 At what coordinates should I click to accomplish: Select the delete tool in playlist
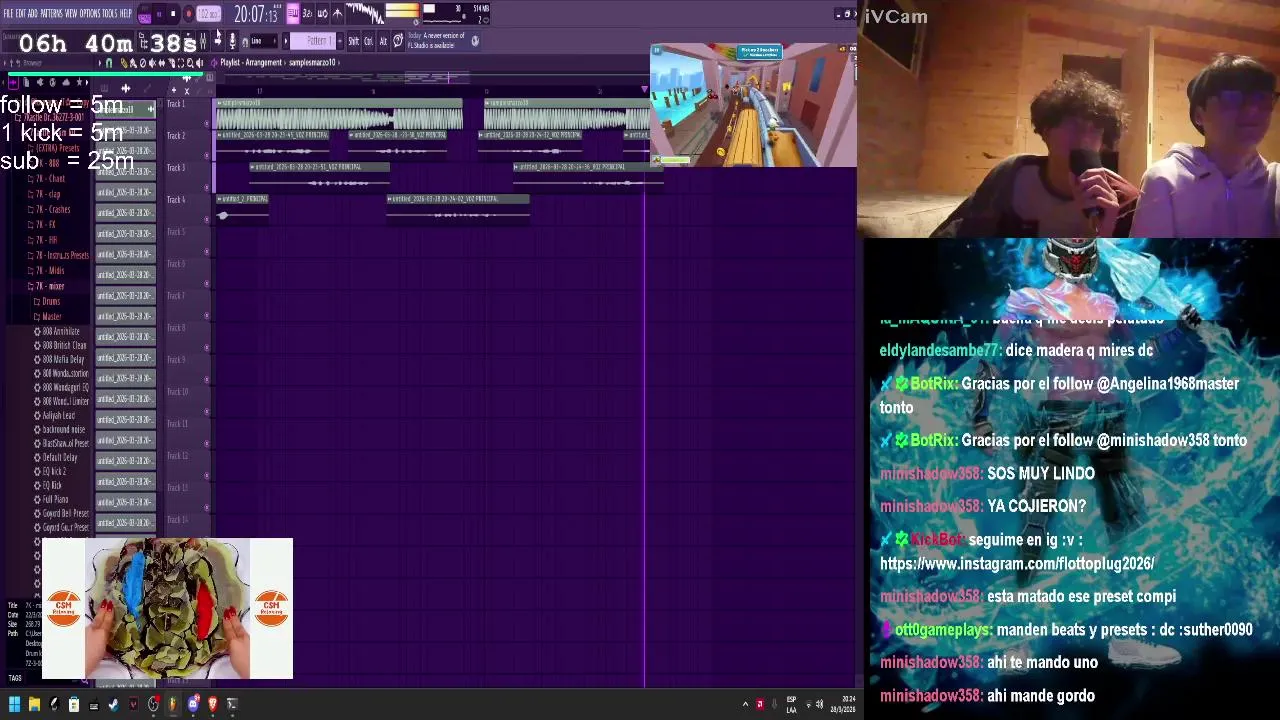point(143,62)
